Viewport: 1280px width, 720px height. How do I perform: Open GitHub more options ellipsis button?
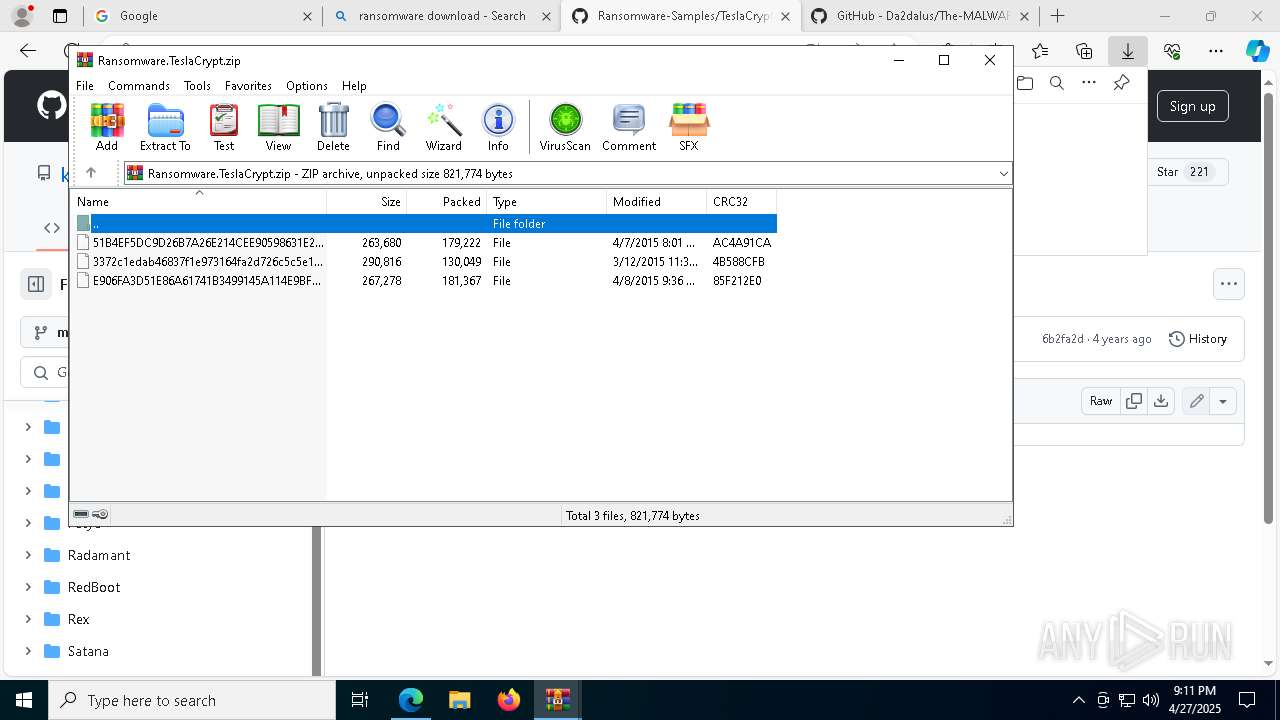point(1229,284)
